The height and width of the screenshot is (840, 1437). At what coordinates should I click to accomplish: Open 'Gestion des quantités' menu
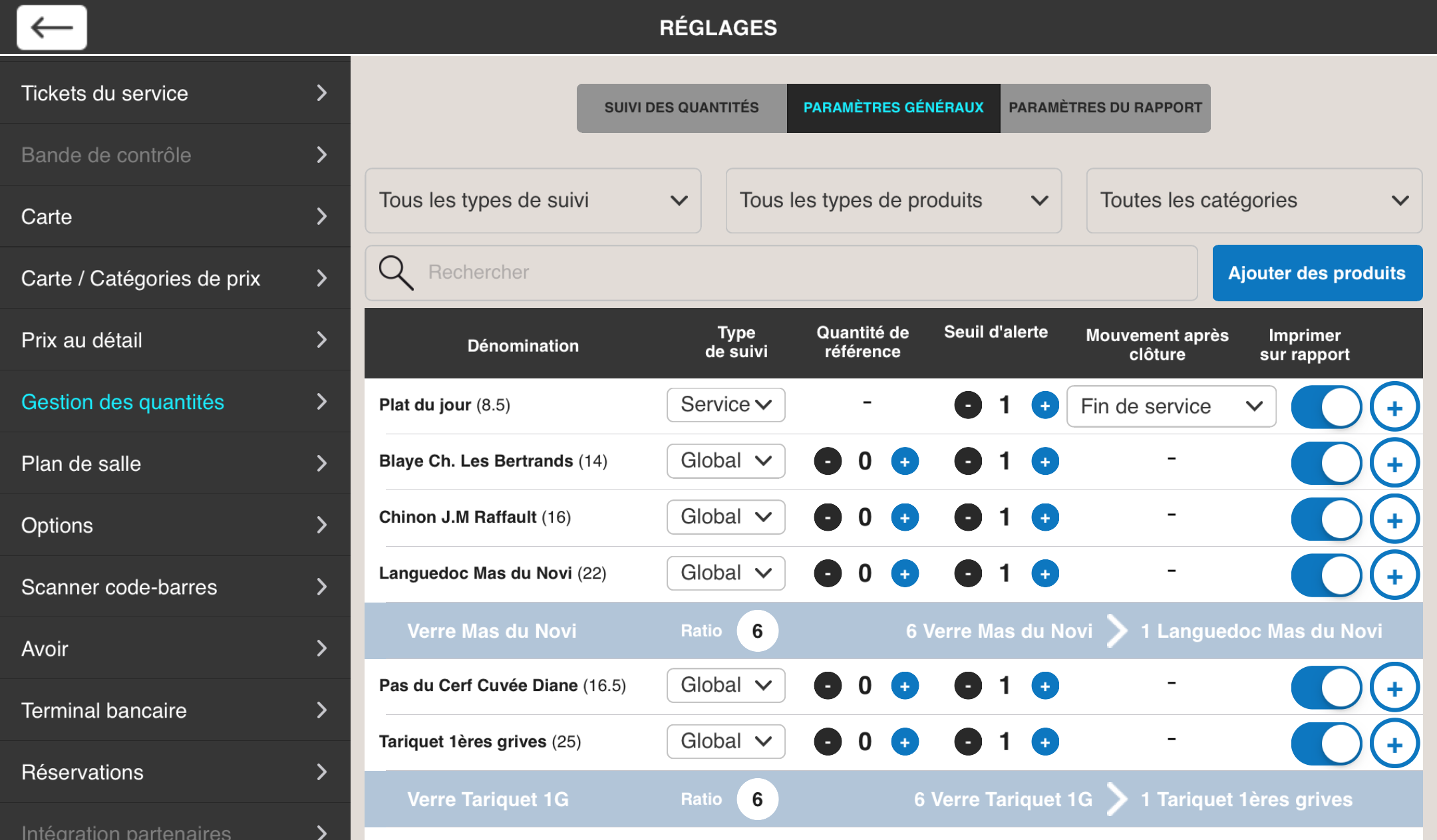tap(175, 402)
